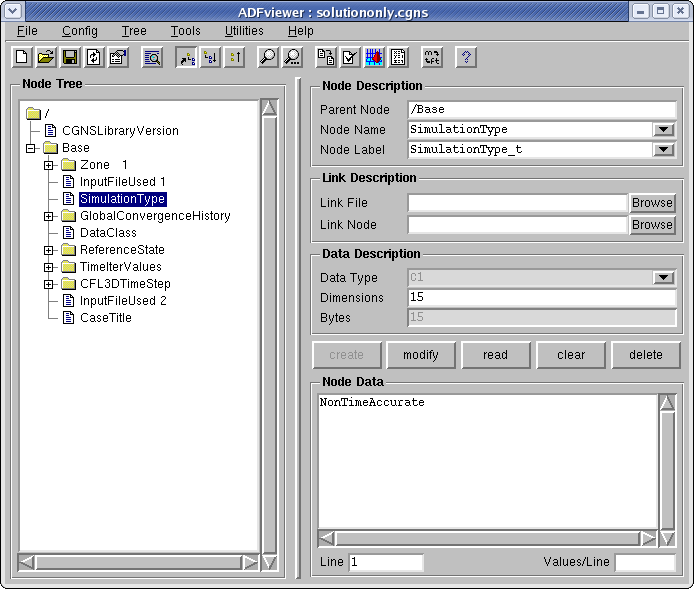The image size is (694, 589).
Task: Click the Reload file icon
Action: click(x=93, y=57)
